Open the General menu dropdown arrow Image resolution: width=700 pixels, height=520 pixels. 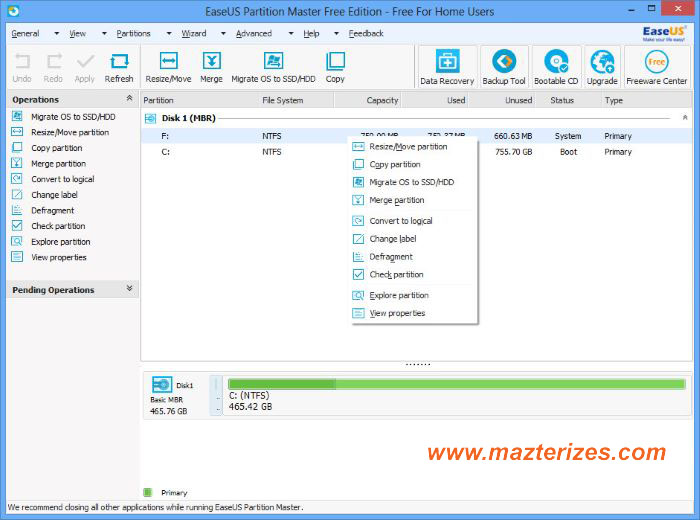pyautogui.click(x=57, y=33)
